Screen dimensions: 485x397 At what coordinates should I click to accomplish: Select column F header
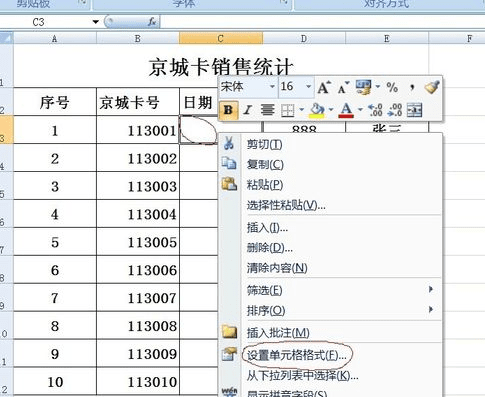tap(457, 38)
